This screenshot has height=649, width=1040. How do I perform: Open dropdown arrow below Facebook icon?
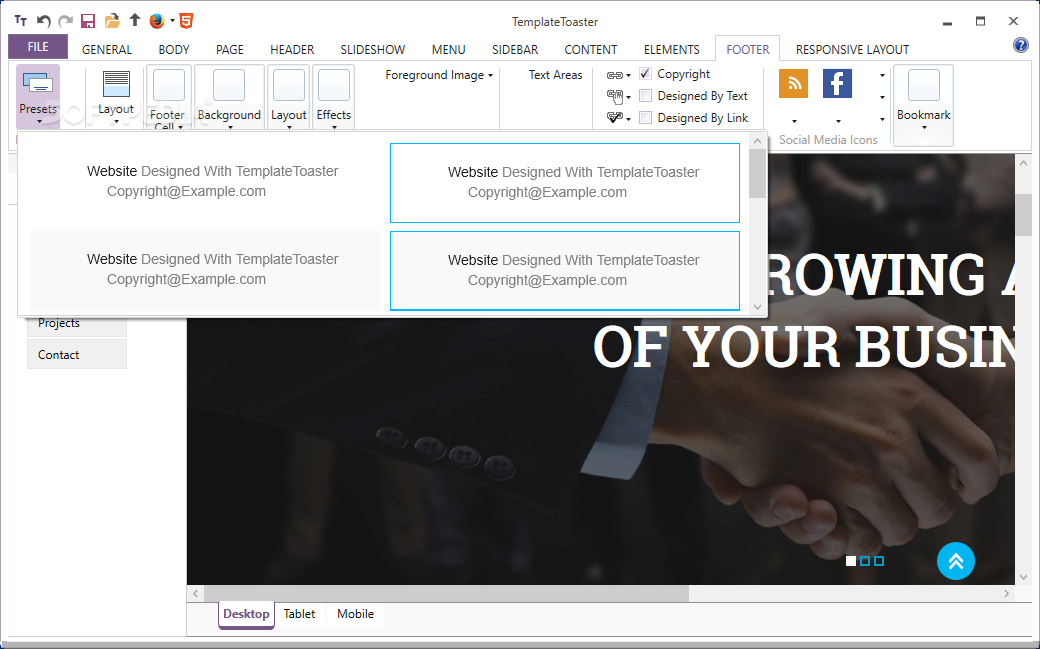[x=838, y=121]
